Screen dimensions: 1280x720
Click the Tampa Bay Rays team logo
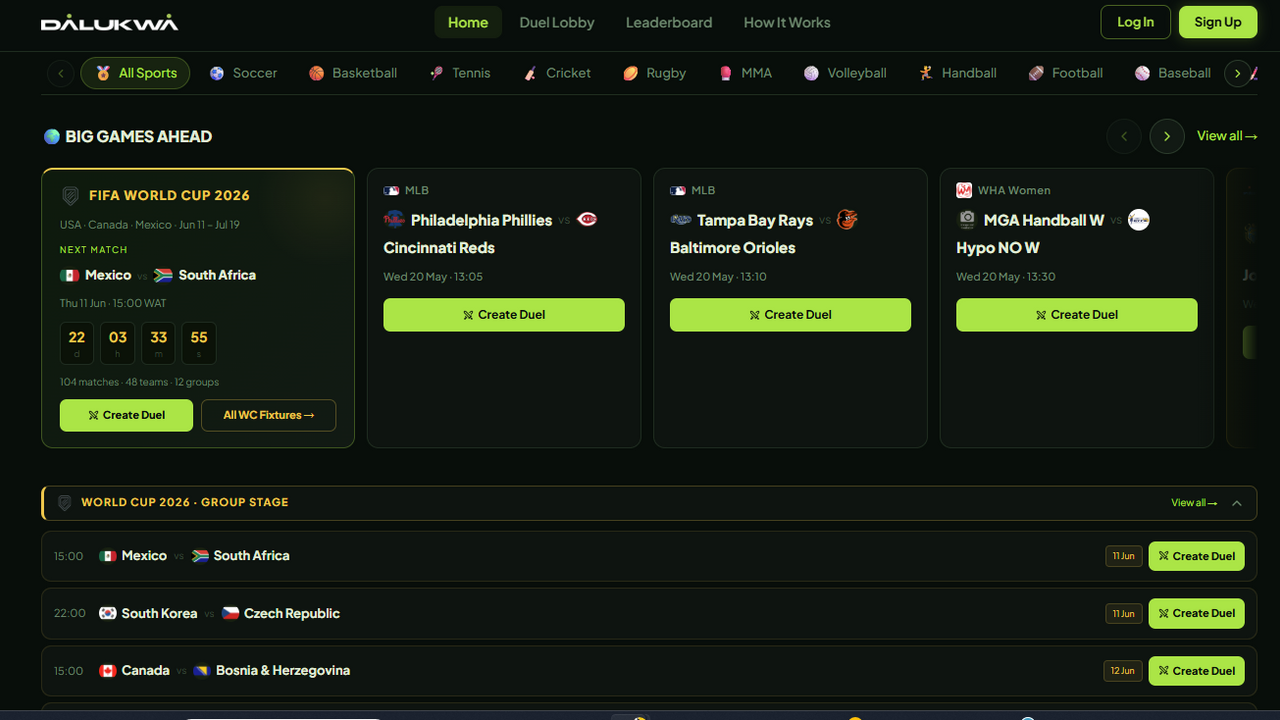point(681,220)
